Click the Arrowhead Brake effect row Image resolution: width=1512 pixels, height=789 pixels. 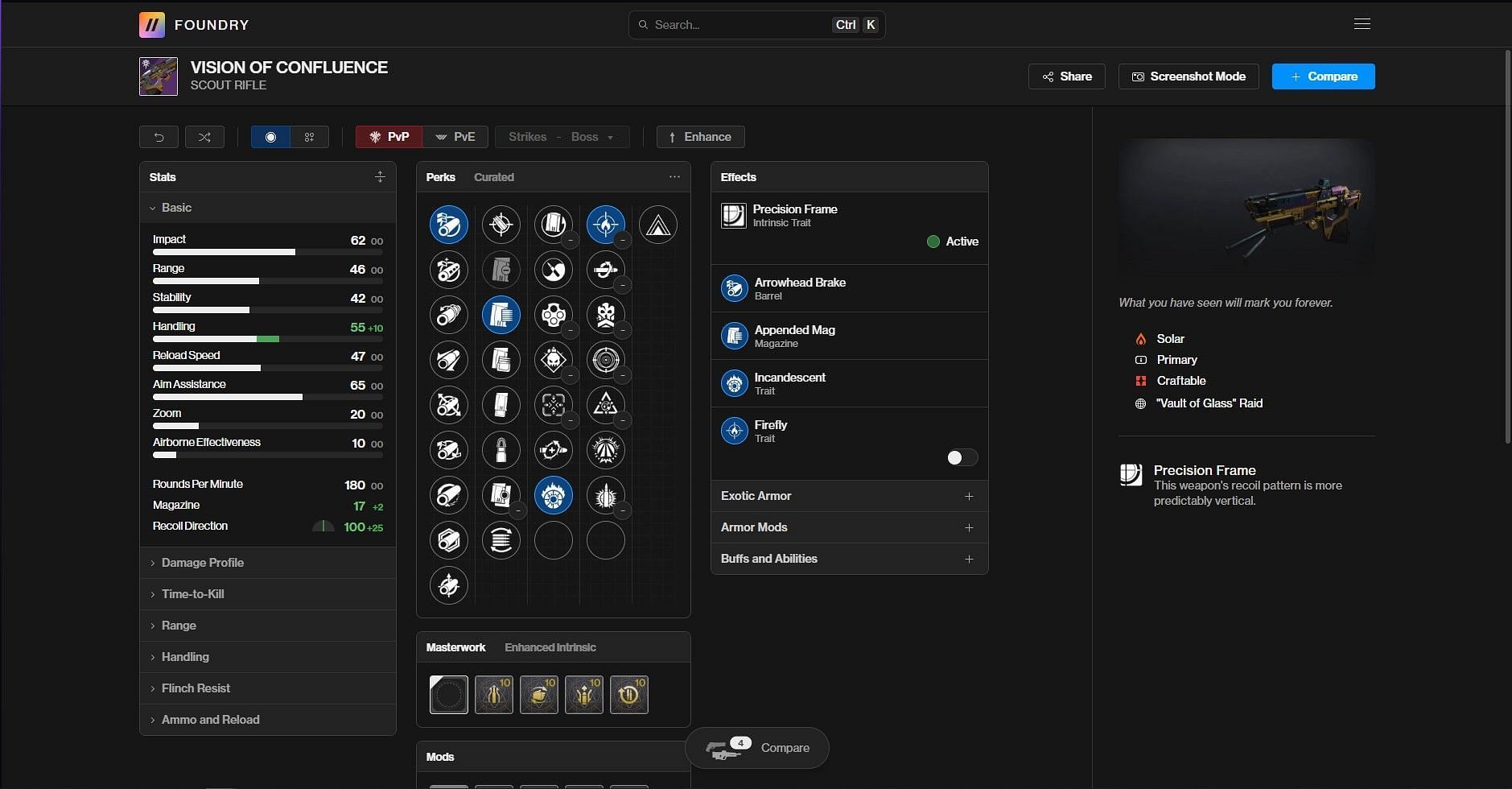tap(850, 288)
